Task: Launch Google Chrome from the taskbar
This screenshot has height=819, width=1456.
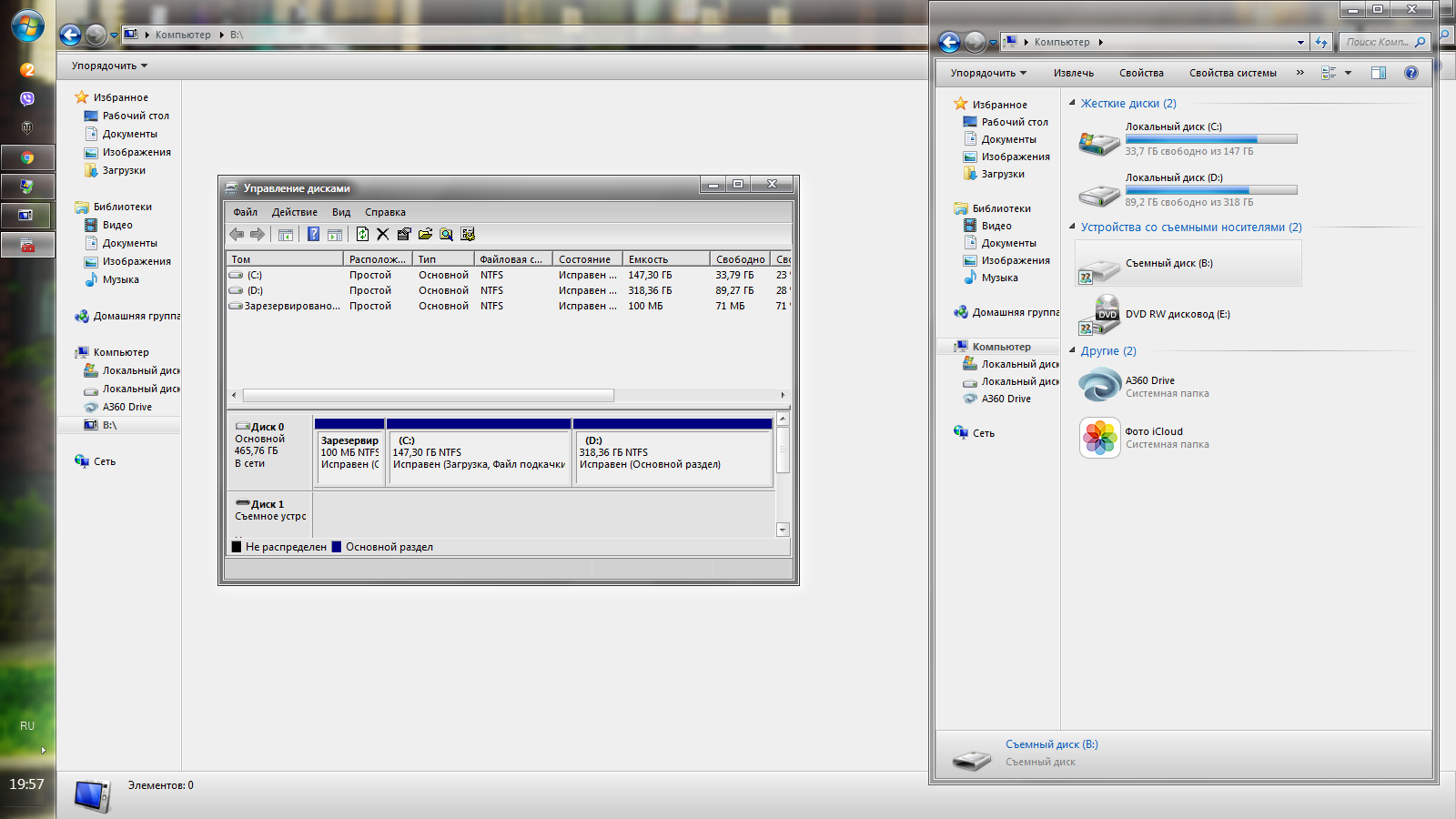Action: pos(27,157)
